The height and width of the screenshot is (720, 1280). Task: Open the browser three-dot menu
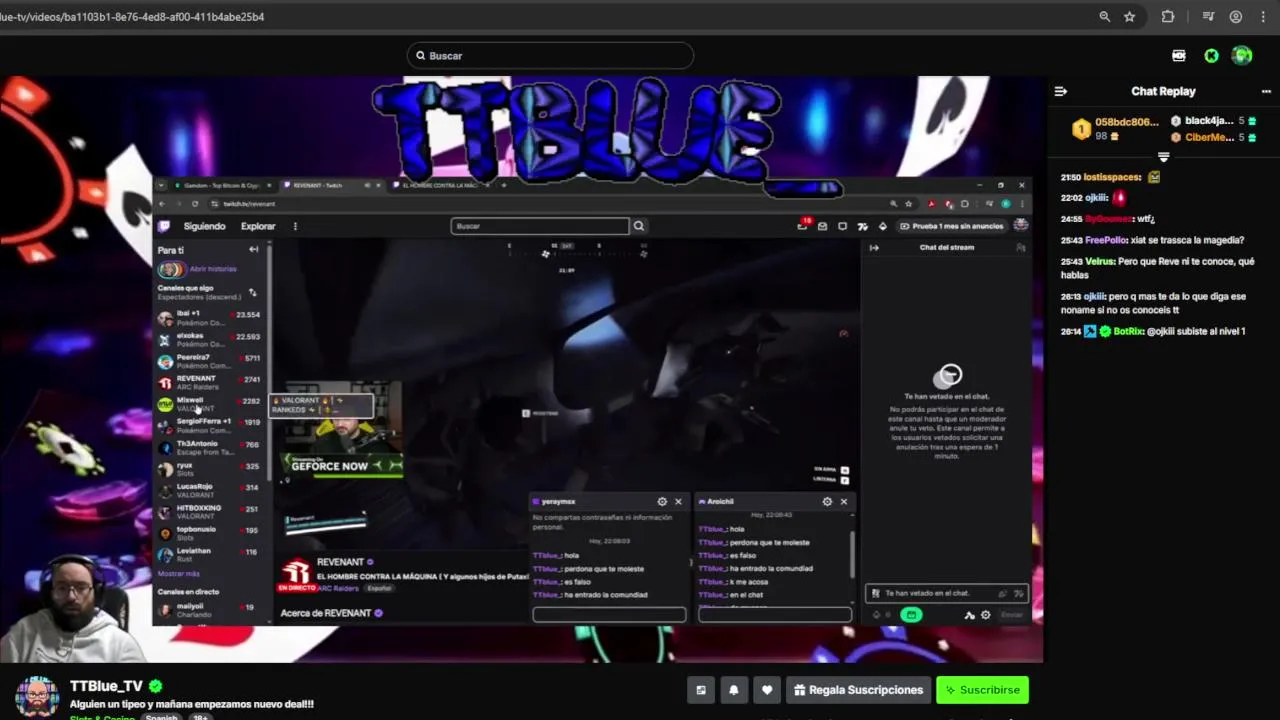[1263, 17]
